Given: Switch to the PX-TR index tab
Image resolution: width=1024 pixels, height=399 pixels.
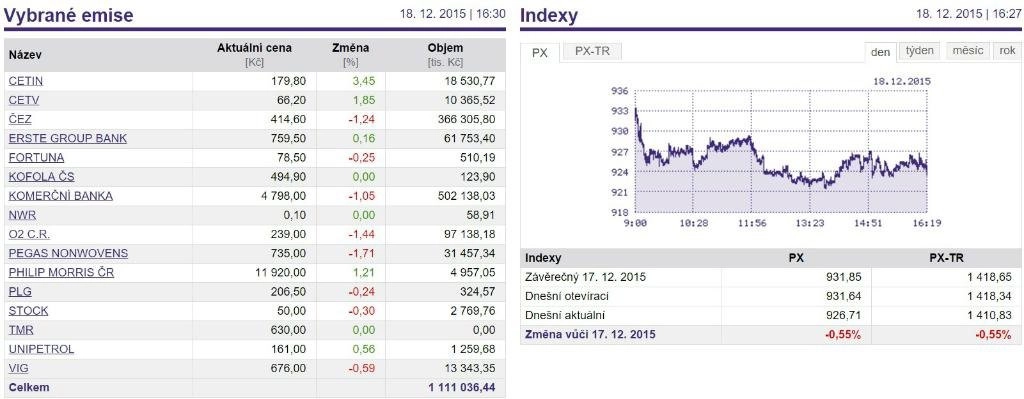Looking at the screenshot, I should pos(592,51).
